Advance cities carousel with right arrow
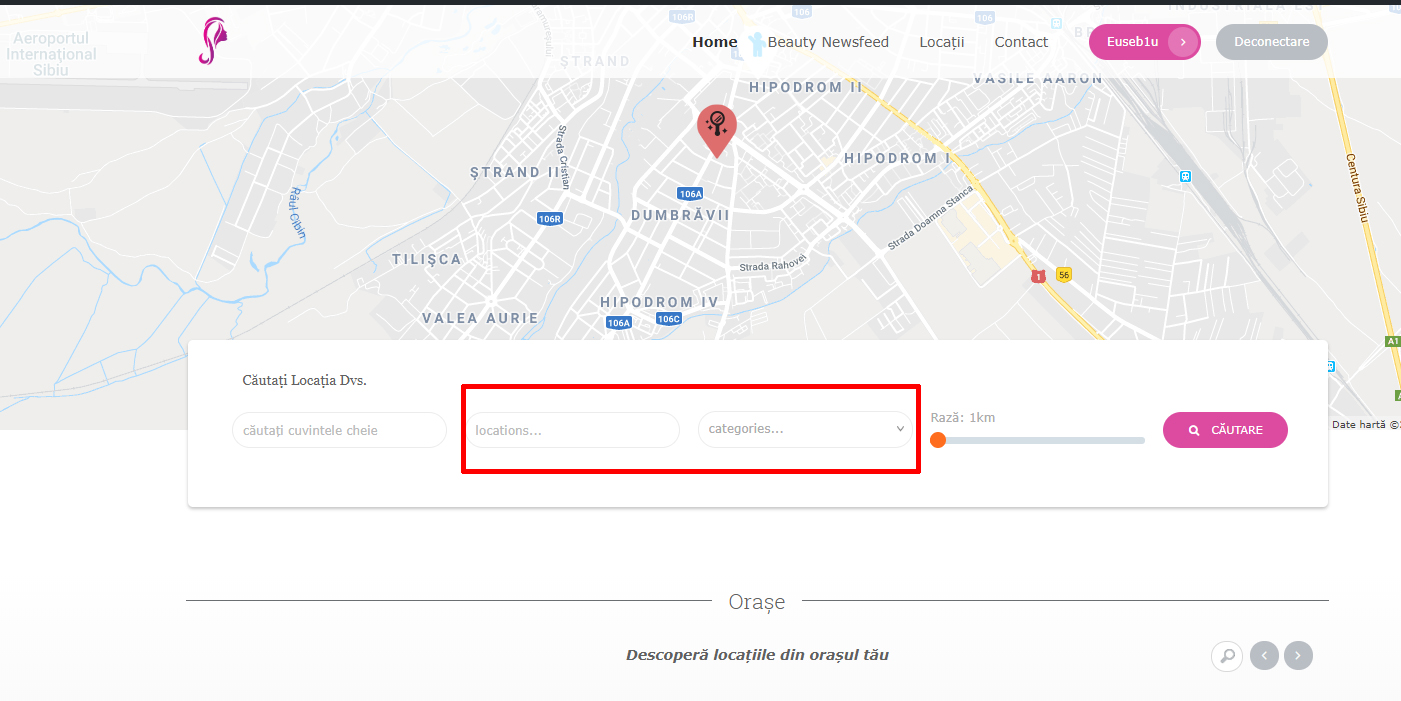The image size is (1401, 701). pyautogui.click(x=1298, y=656)
